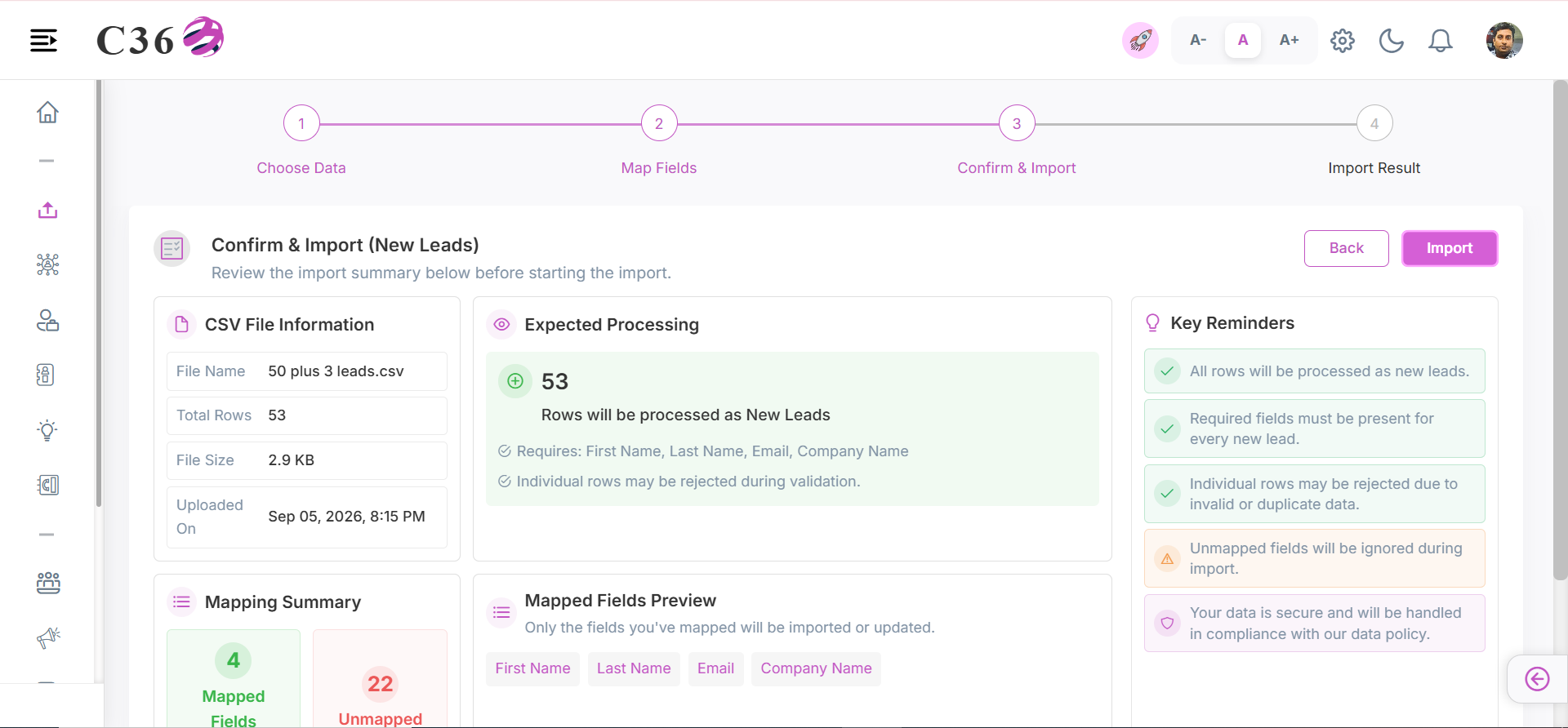Click the Import button
The height and width of the screenshot is (728, 1568).
(x=1450, y=248)
